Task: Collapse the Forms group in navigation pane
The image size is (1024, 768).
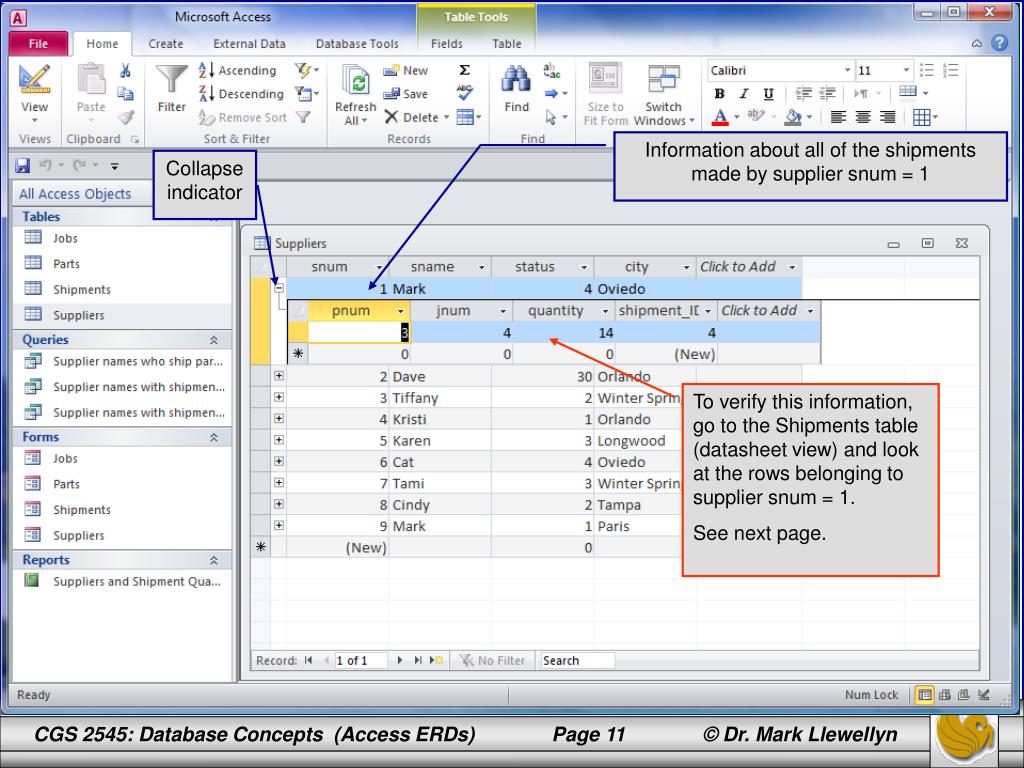Action: pyautogui.click(x=214, y=437)
